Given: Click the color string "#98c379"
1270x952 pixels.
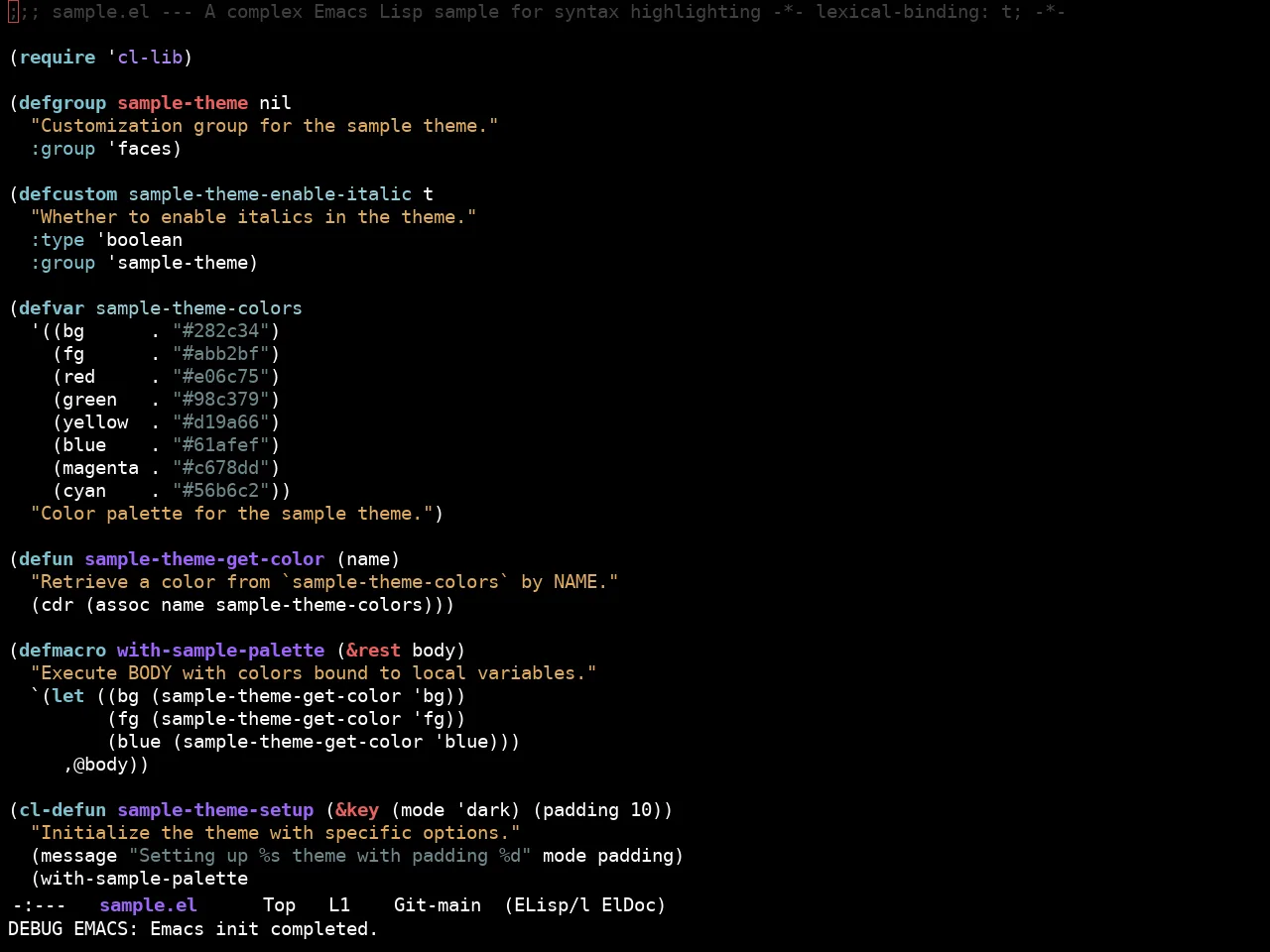Looking at the screenshot, I should point(221,400).
